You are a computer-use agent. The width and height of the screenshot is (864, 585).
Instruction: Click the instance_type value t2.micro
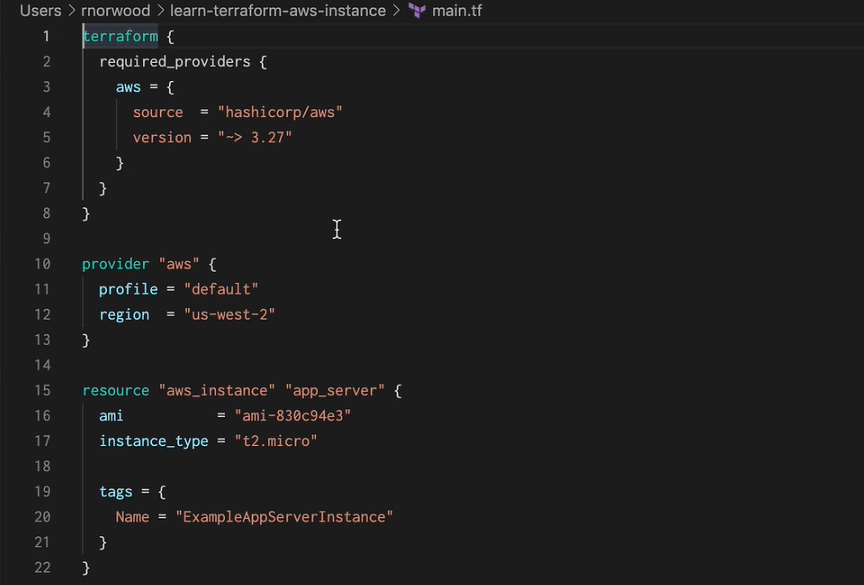[x=276, y=440]
